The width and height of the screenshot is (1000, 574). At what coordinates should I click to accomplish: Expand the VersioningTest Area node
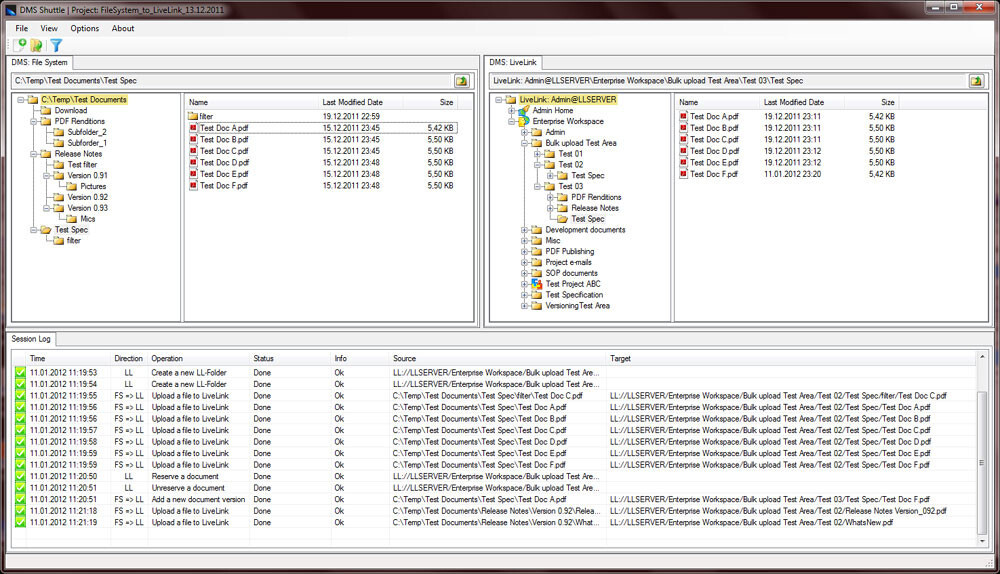(x=524, y=305)
